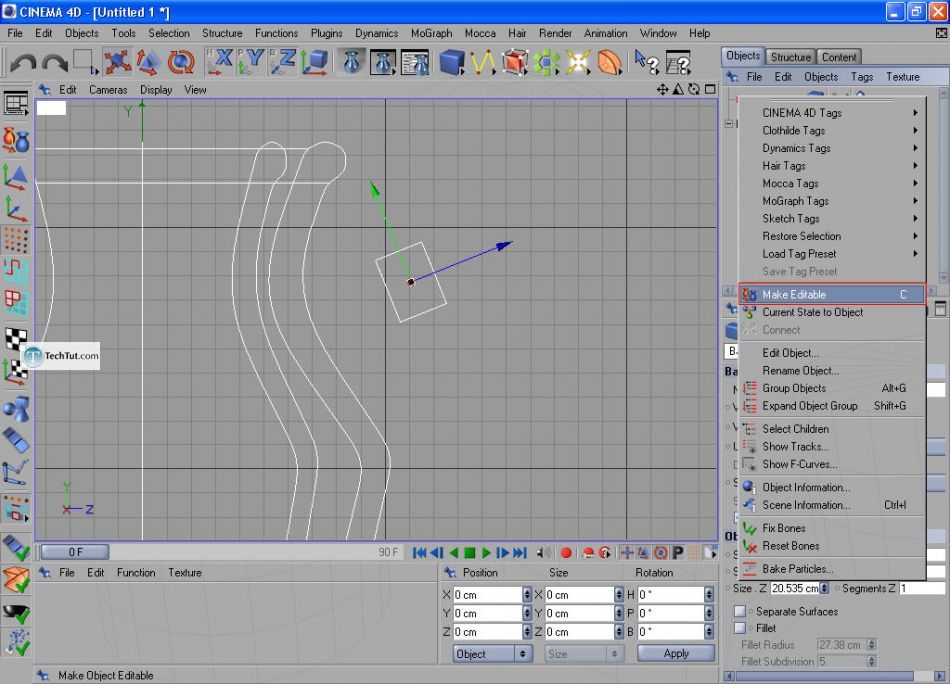Toggle the sound speaker icon
Screen dimensions: 950x684
(544, 553)
